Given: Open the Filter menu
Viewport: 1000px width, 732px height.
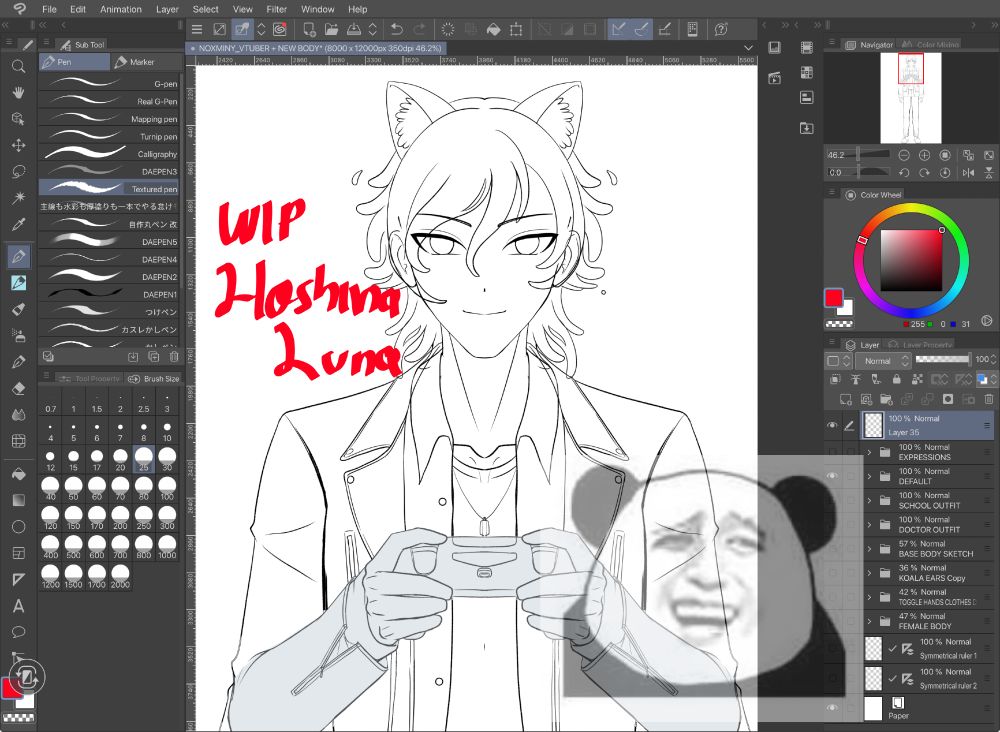Looking at the screenshot, I should tap(276, 9).
